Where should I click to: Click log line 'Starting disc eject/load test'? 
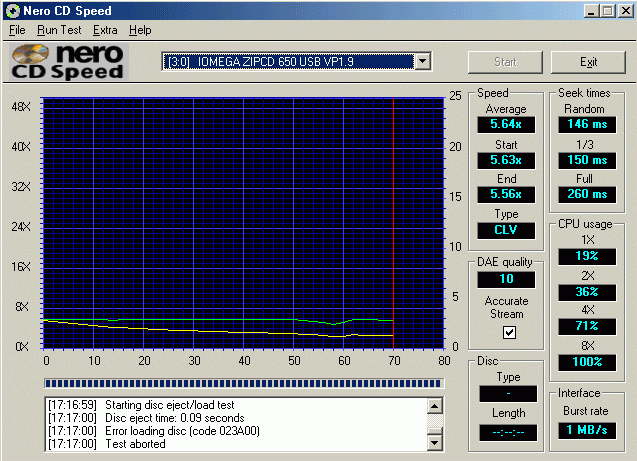[x=141, y=405]
